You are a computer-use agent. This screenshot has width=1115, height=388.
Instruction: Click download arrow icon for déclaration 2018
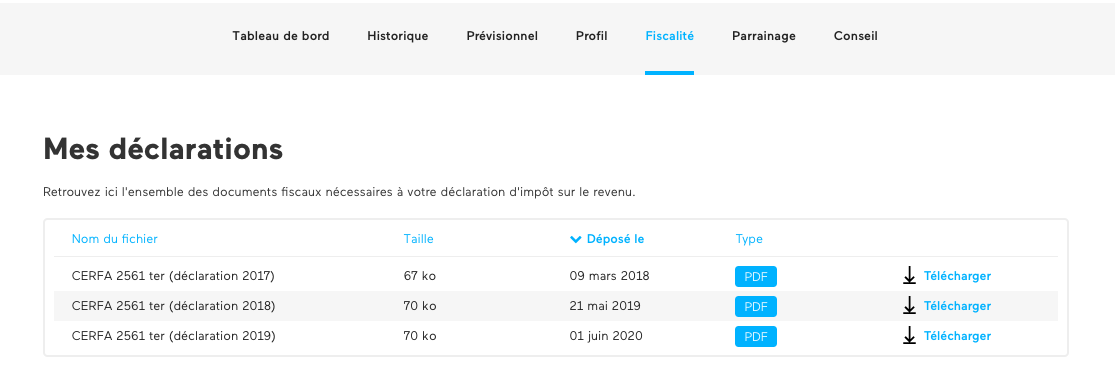pyautogui.click(x=909, y=306)
